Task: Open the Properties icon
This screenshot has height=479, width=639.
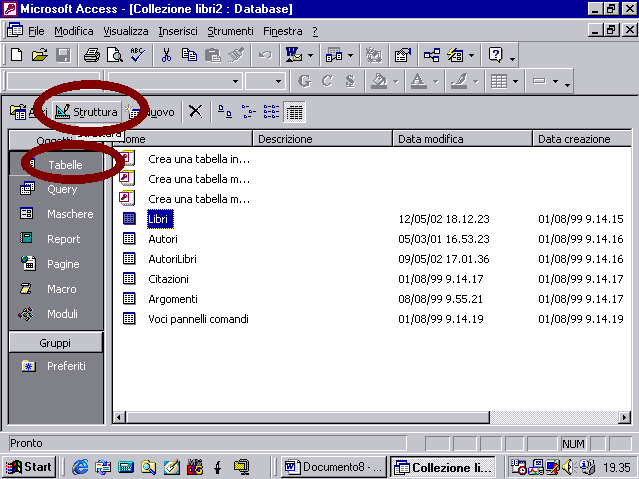Action: [403, 55]
